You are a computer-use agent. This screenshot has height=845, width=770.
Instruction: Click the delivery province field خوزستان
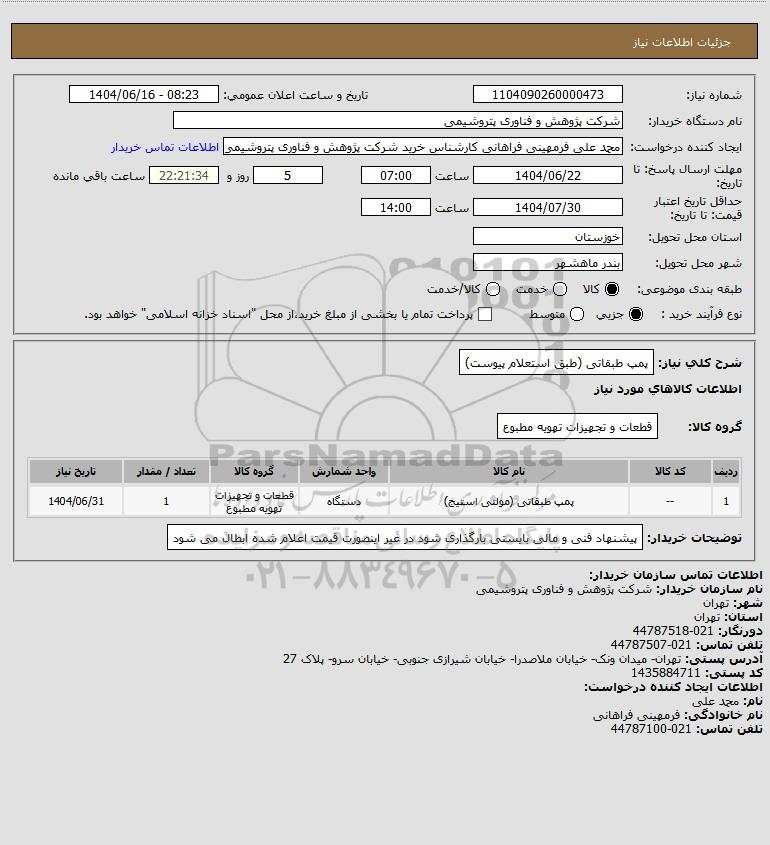[547, 237]
